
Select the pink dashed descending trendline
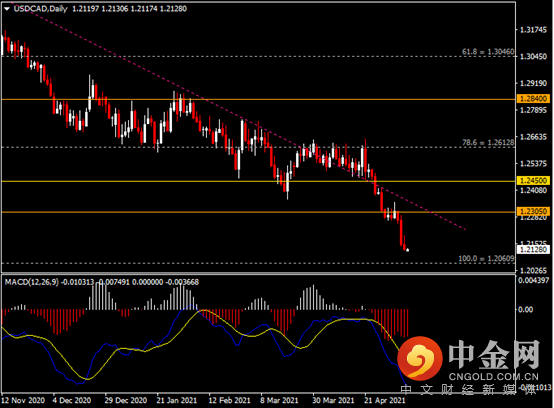click(141, 67)
